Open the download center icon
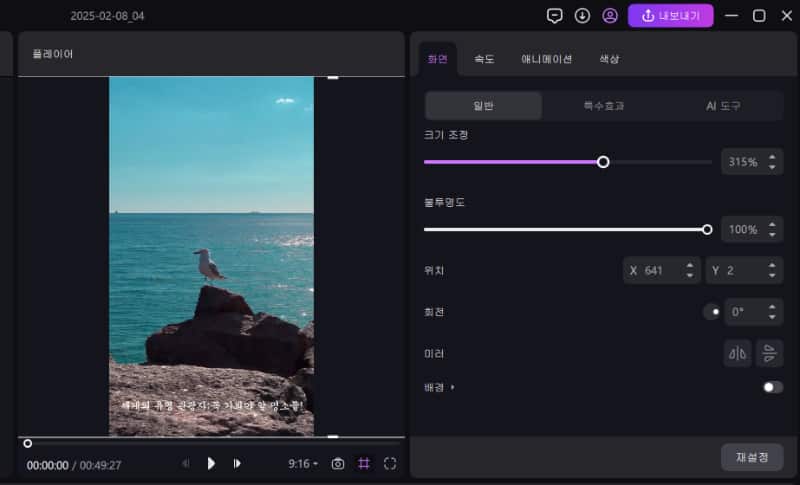Screen dimensions: 800x485 582,16
